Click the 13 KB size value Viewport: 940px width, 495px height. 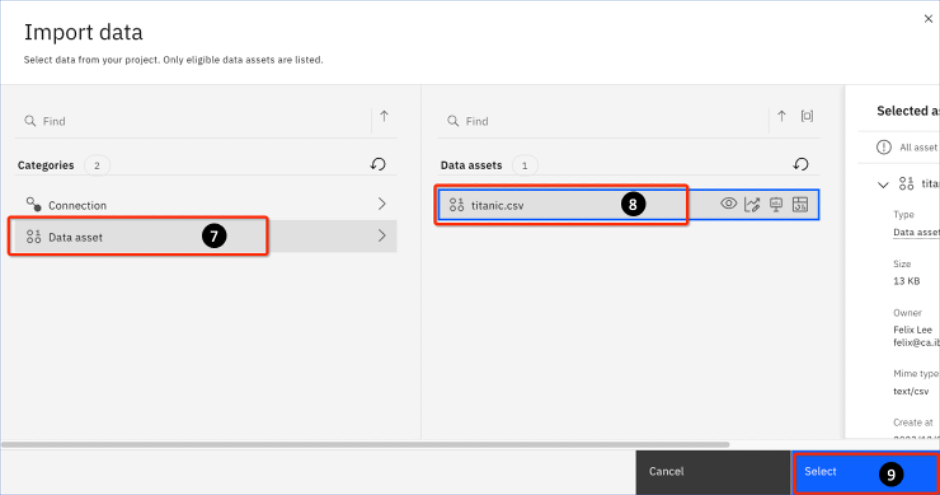906,281
